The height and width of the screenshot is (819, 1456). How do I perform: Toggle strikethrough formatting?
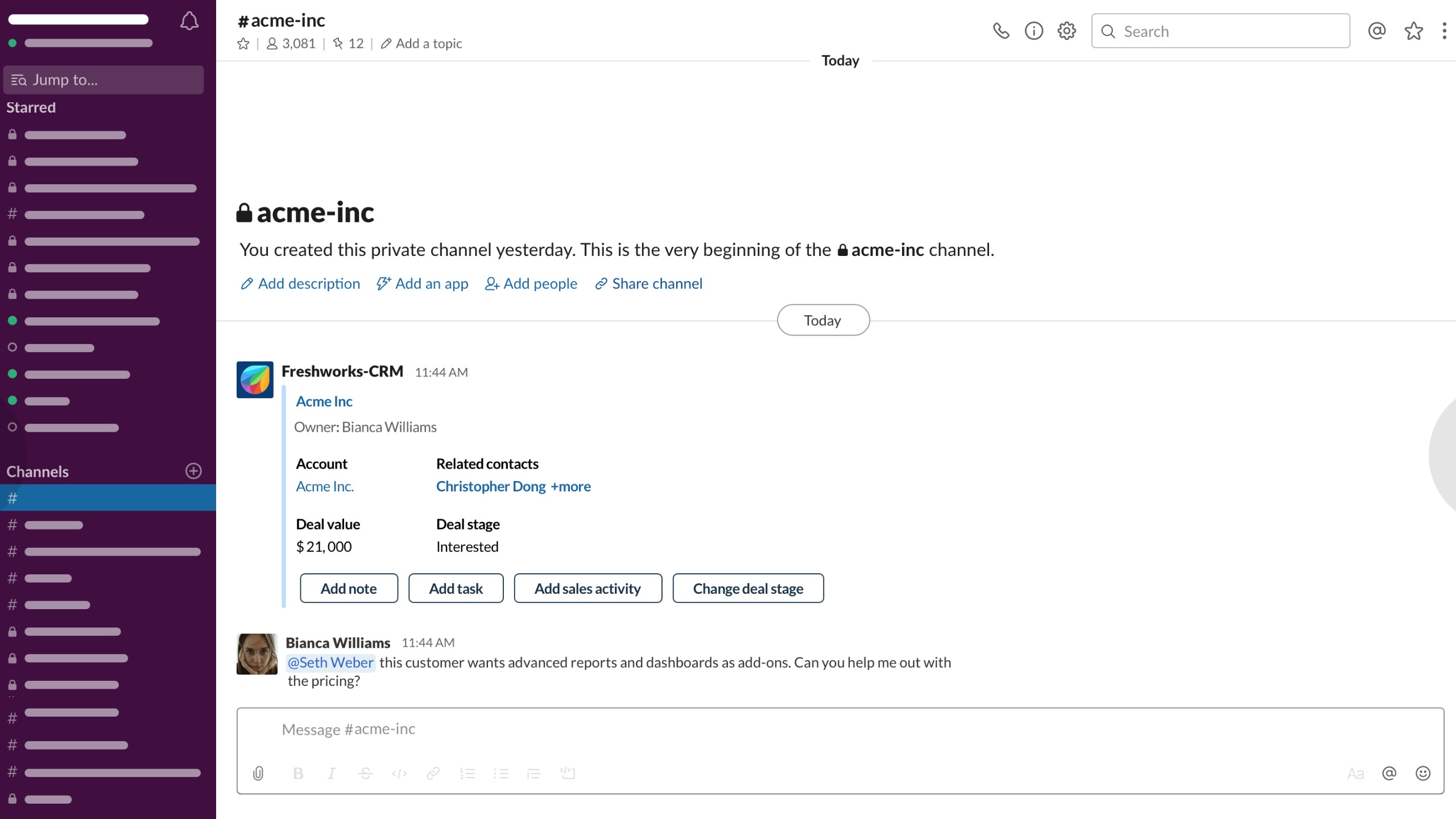coord(366,773)
